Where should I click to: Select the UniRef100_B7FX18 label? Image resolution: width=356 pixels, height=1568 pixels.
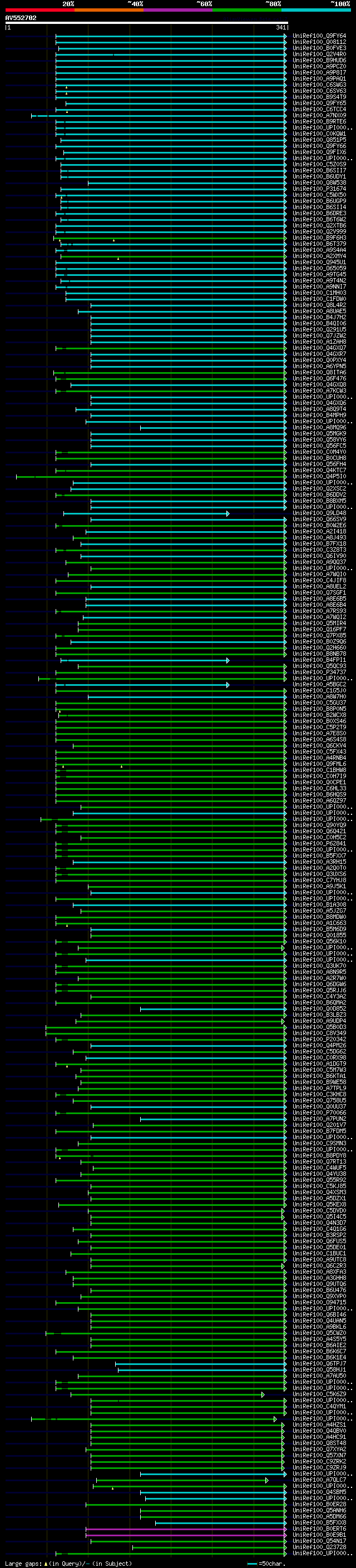319,543
